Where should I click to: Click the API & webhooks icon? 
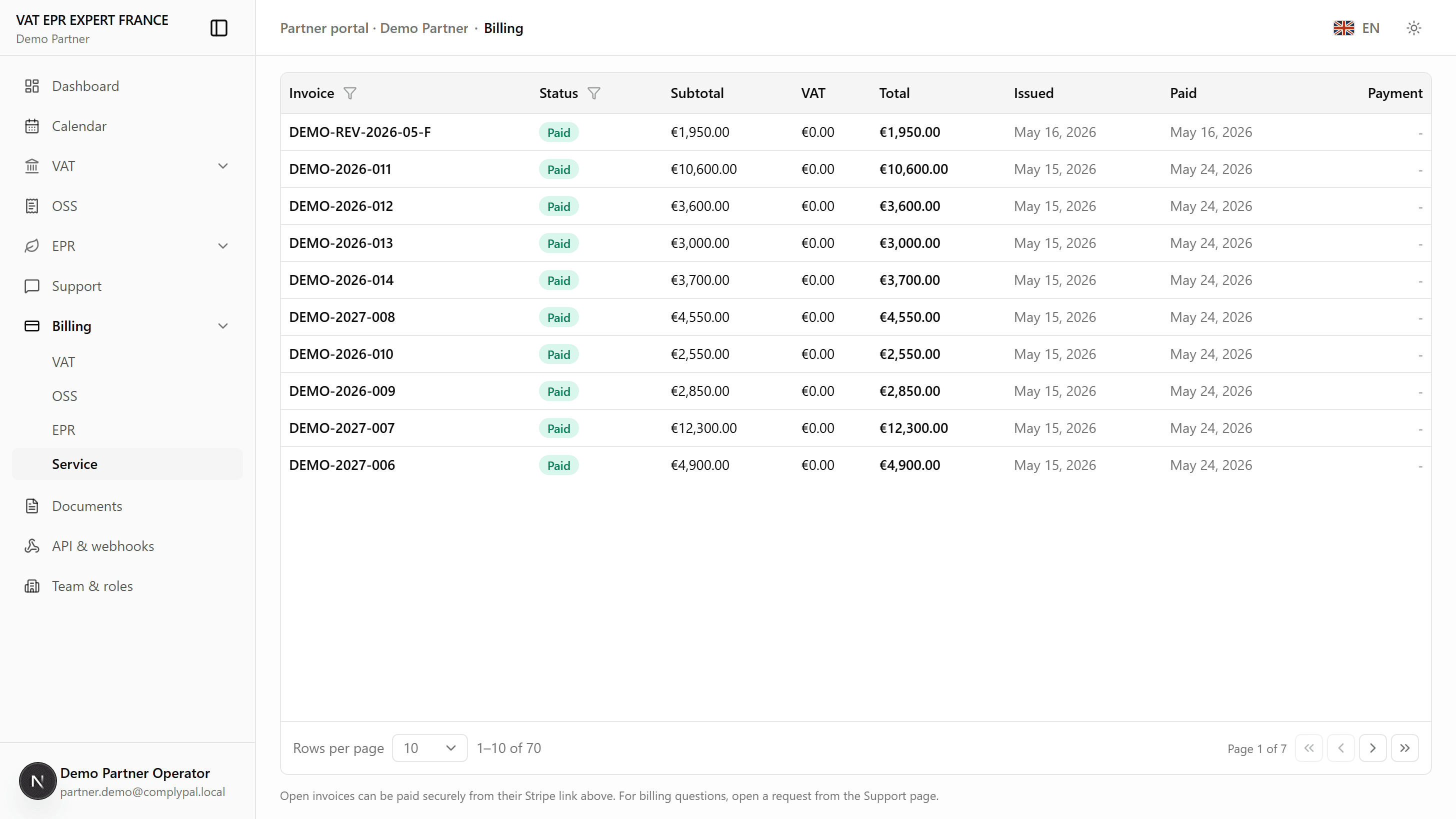[x=31, y=546]
